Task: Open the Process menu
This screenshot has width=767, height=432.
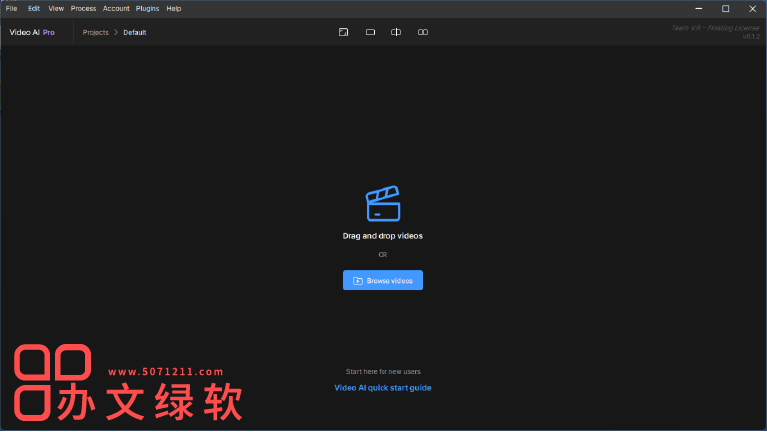Action: click(x=83, y=8)
